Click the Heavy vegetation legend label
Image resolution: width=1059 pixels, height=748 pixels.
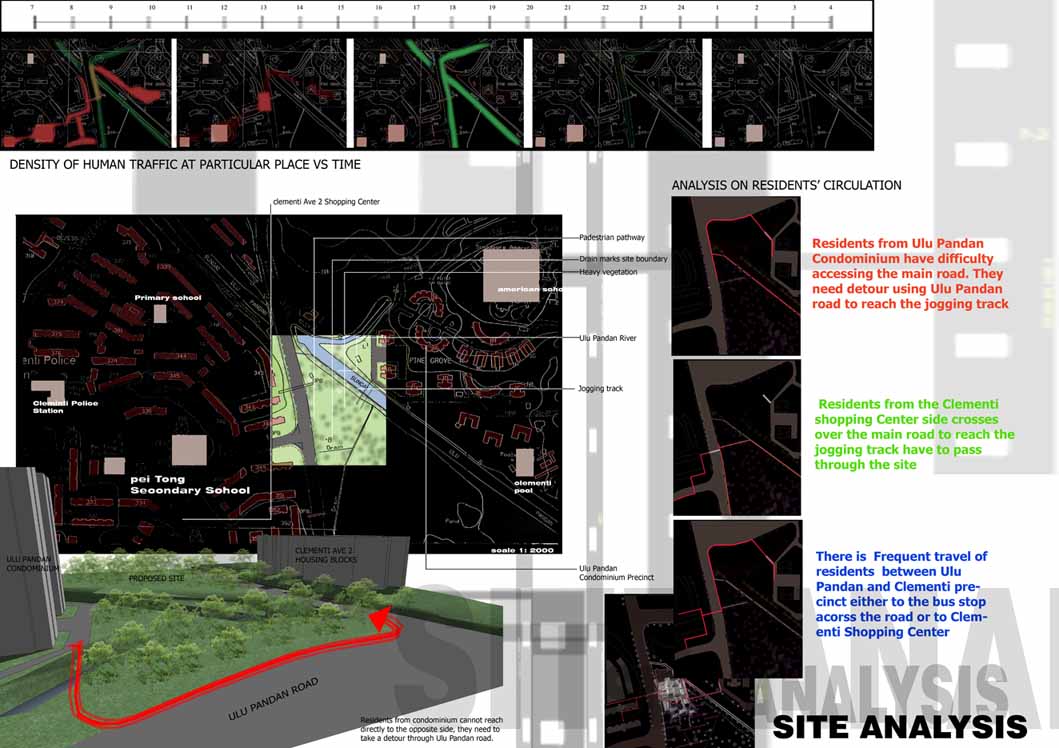click(608, 272)
